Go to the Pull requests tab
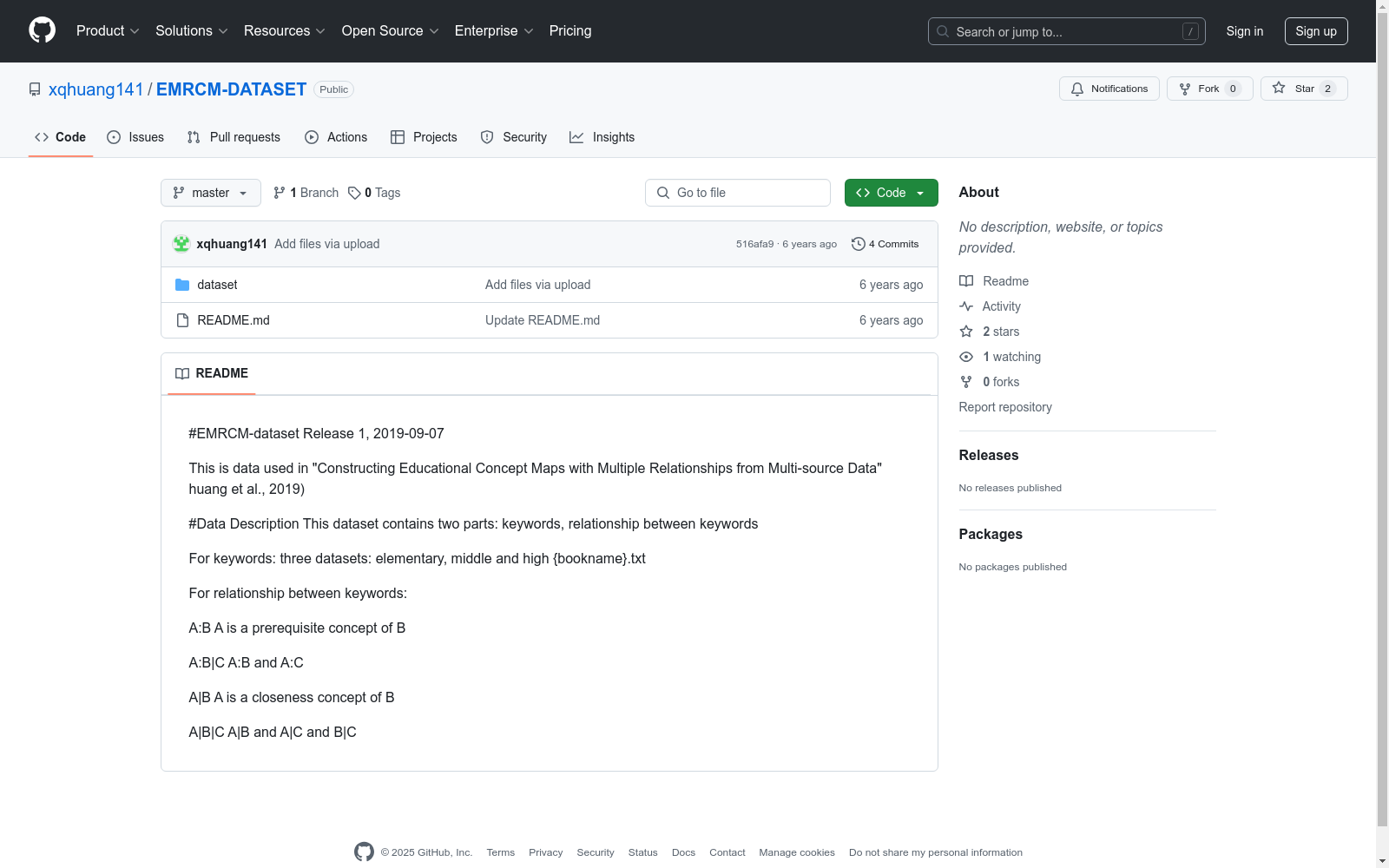 click(234, 137)
